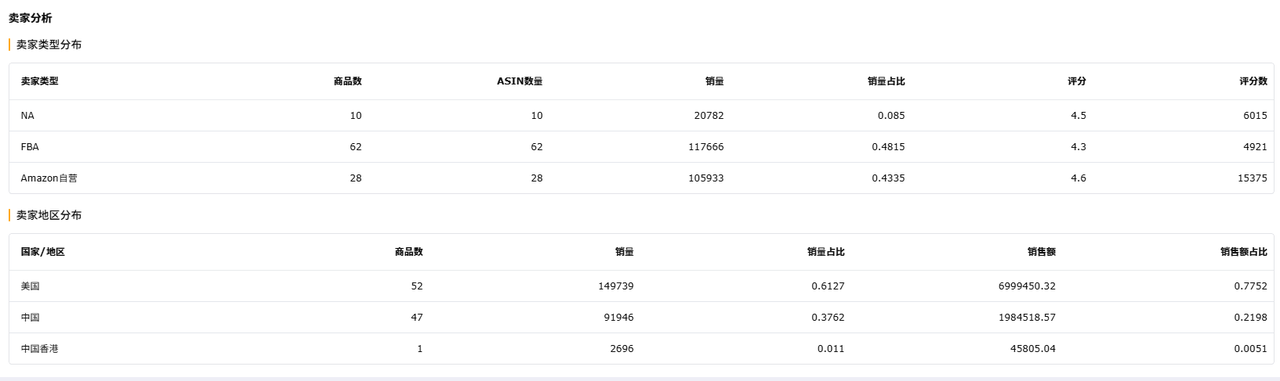Image resolution: width=1280 pixels, height=381 pixels.
Task: Click rating count 6015
Action: click(x=1255, y=116)
